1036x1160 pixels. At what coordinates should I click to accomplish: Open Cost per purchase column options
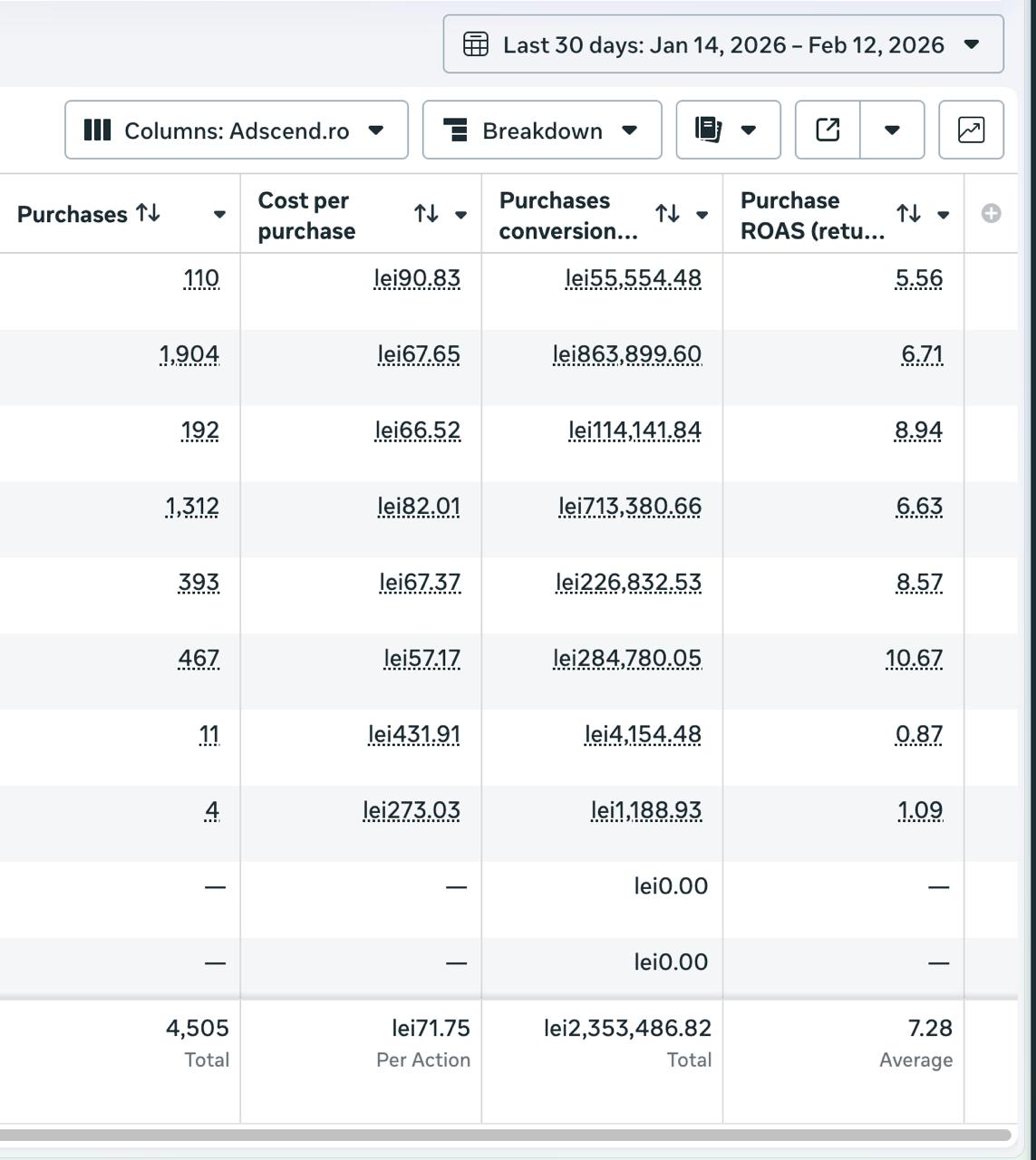[x=460, y=215]
